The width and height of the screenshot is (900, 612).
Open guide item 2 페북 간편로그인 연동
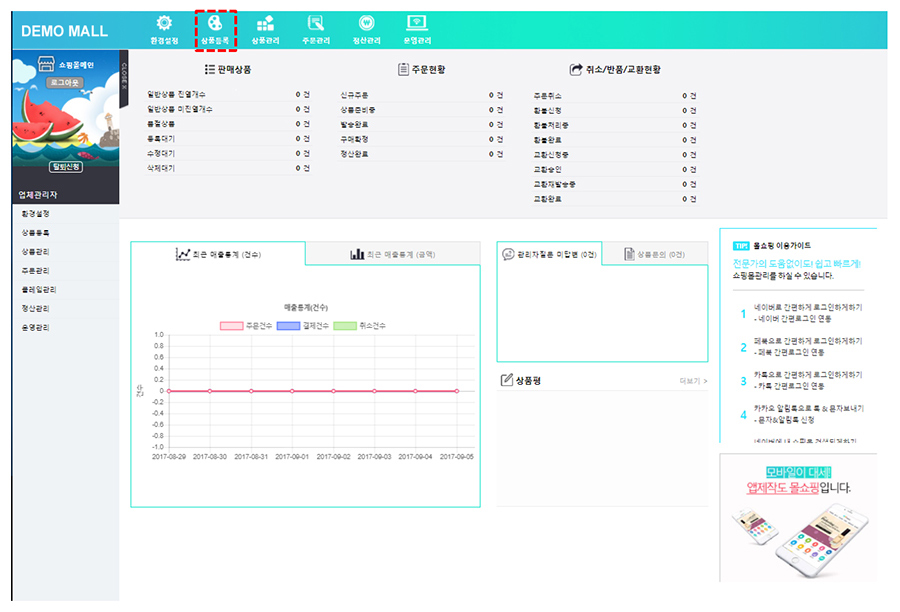pyautogui.click(x=802, y=347)
